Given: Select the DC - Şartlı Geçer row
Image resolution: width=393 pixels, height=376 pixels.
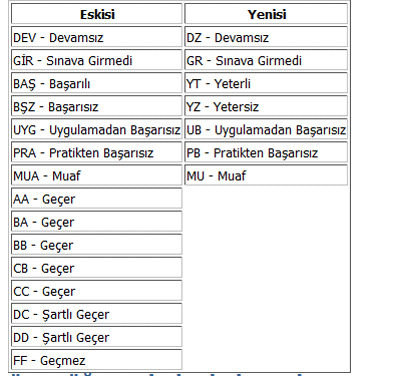Looking at the screenshot, I should point(97,314).
